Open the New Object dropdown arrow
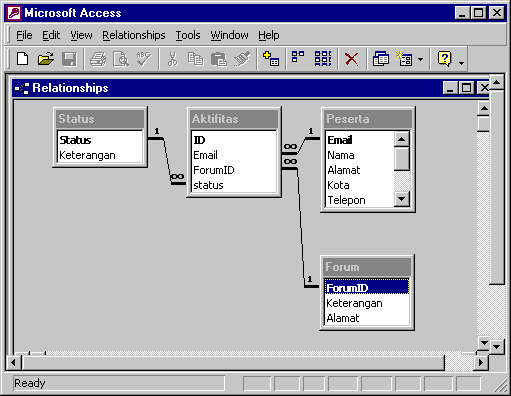This screenshot has width=511, height=396. point(420,60)
